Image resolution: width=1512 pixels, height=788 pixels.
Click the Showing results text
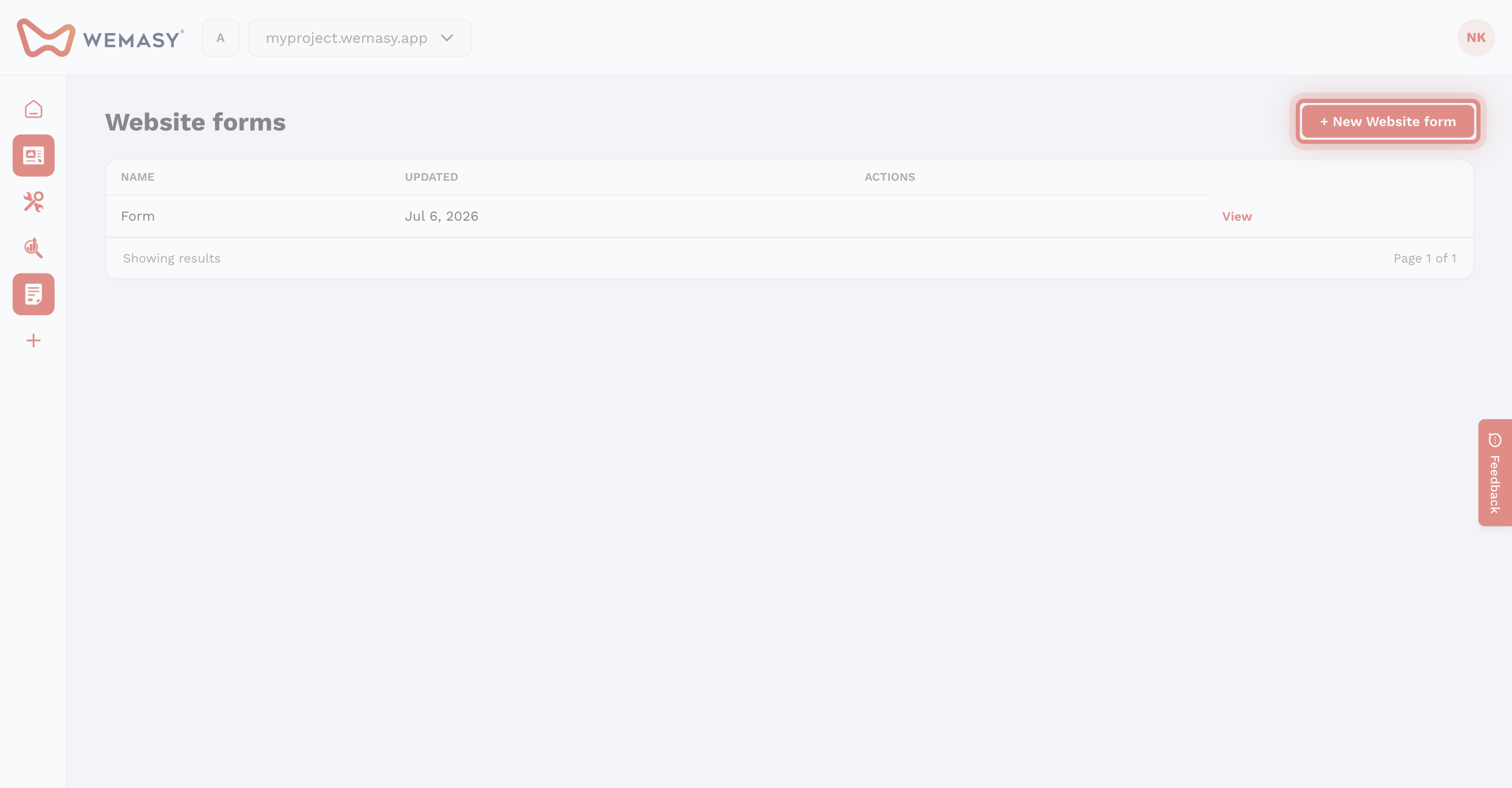pos(171,259)
